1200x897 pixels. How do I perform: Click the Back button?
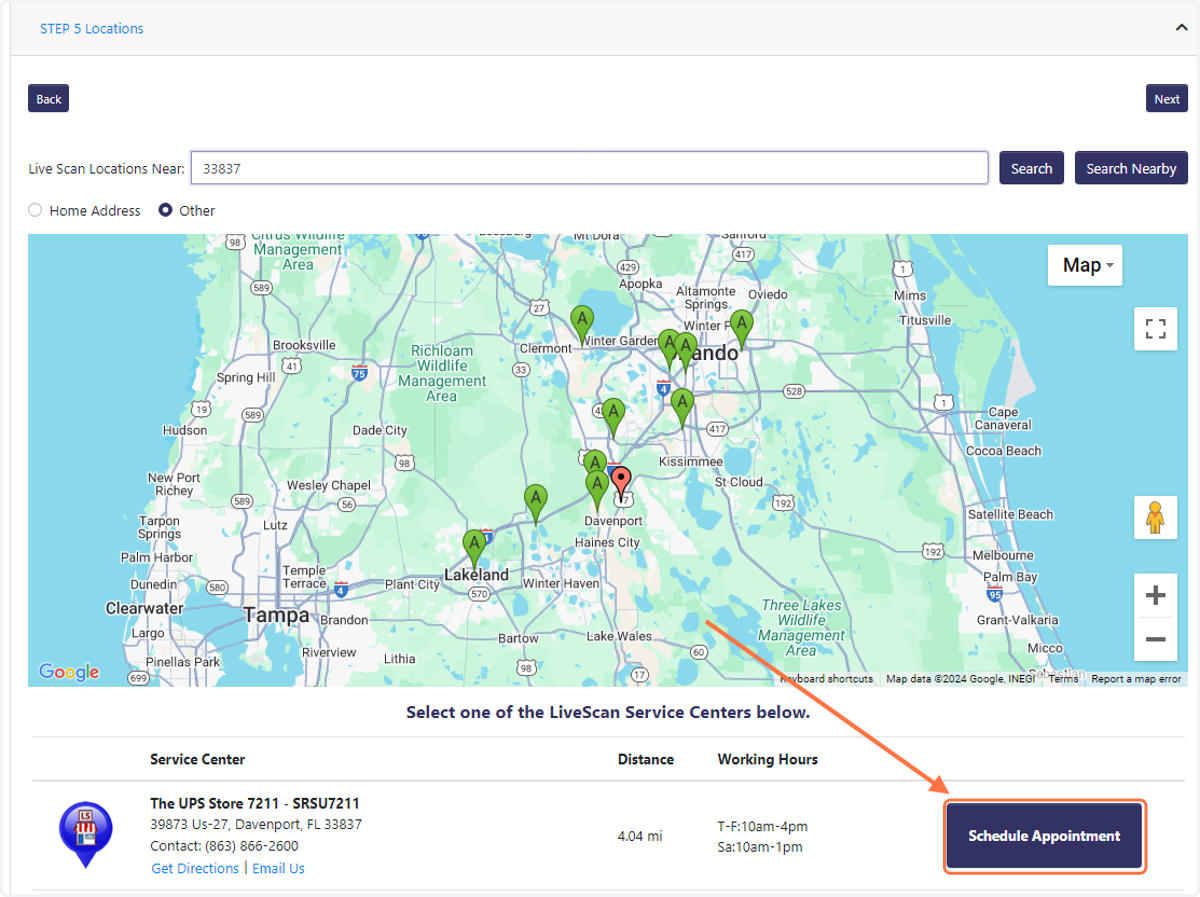click(x=48, y=98)
